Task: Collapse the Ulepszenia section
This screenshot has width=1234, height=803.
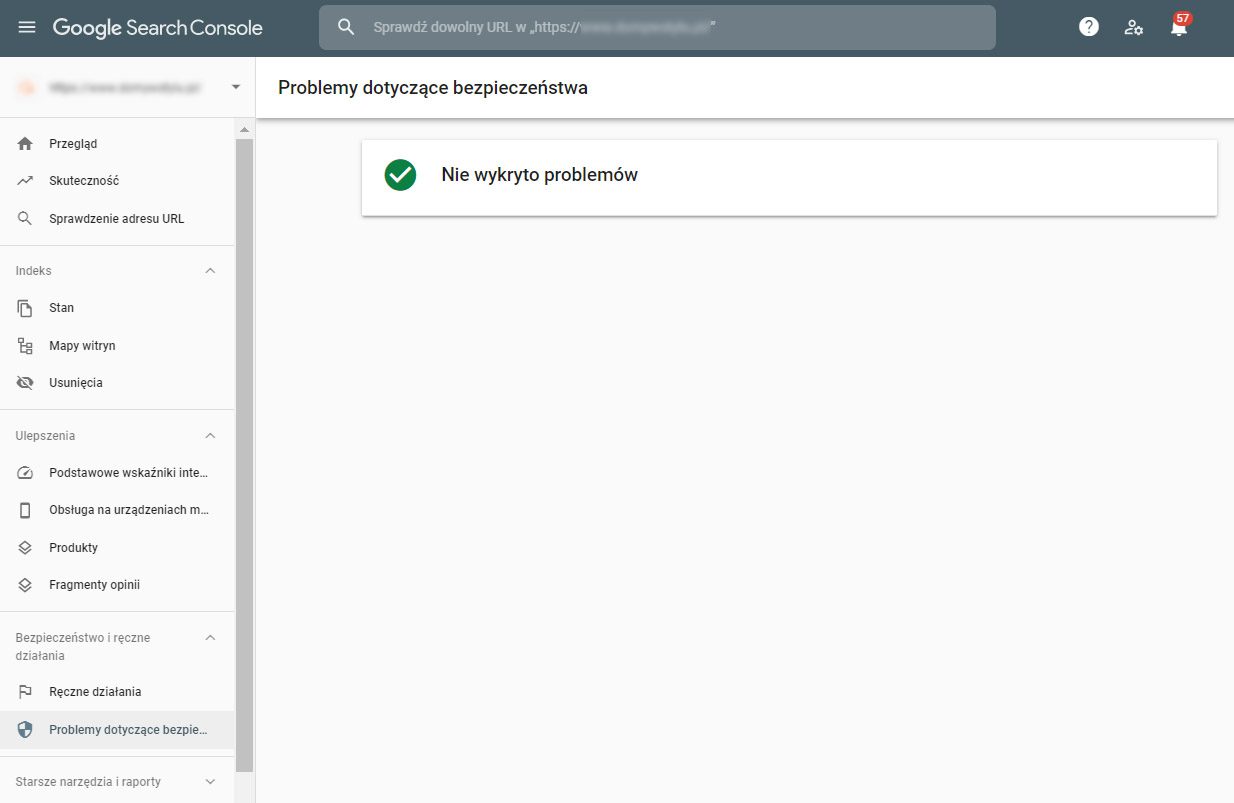Action: 210,436
